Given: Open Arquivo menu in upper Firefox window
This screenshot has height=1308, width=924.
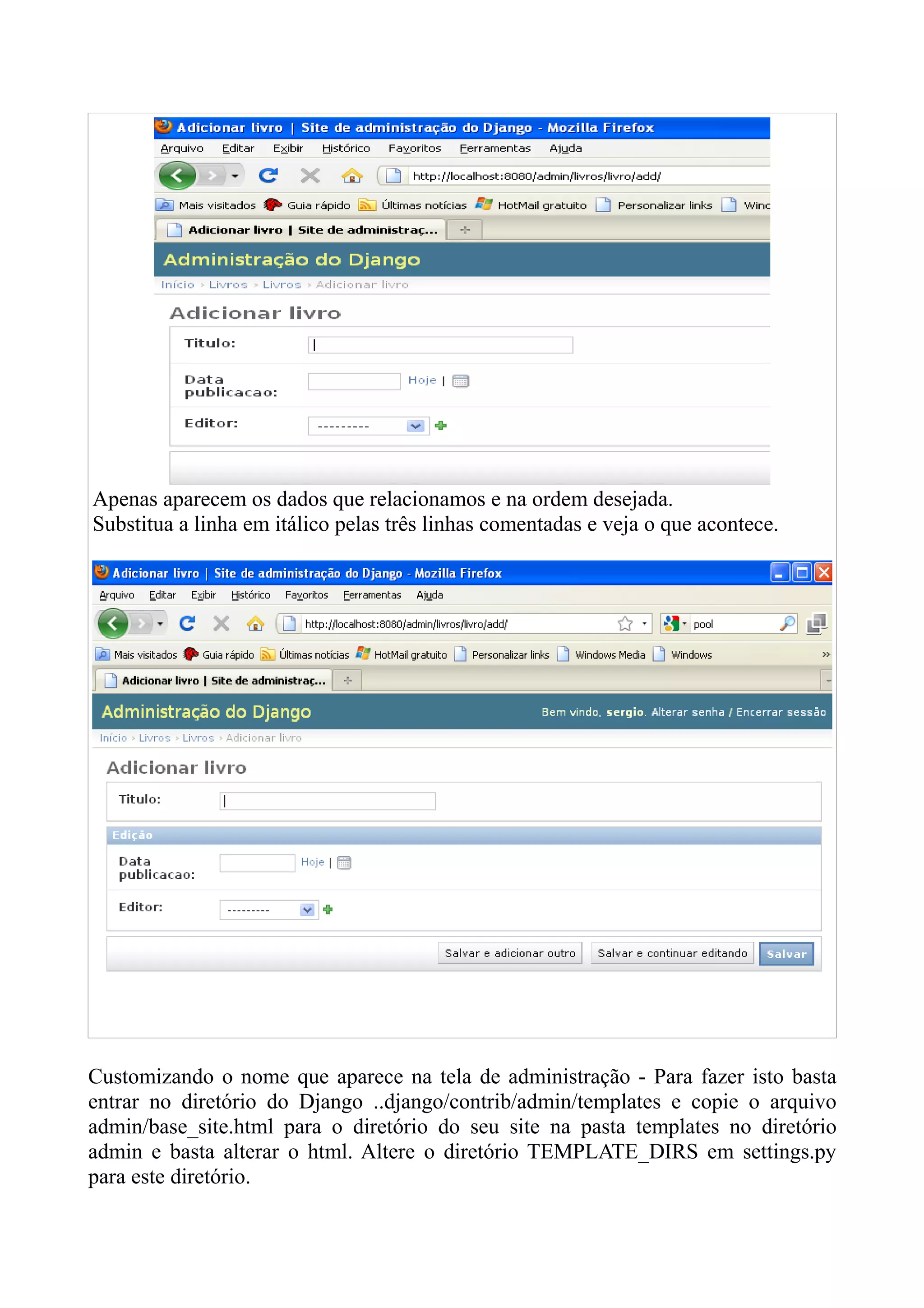Looking at the screenshot, I should pos(182,148).
